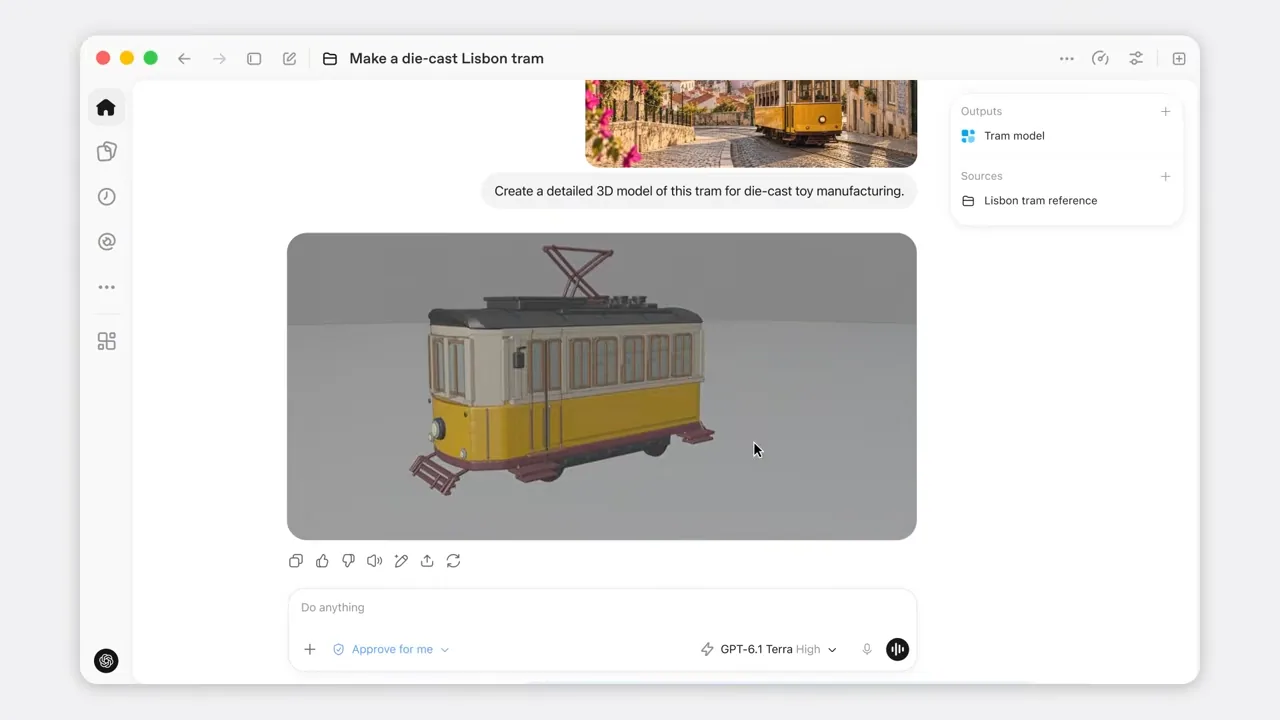Open the speedometer usage icon
Screen dimensions: 1280x720
[1100, 59]
